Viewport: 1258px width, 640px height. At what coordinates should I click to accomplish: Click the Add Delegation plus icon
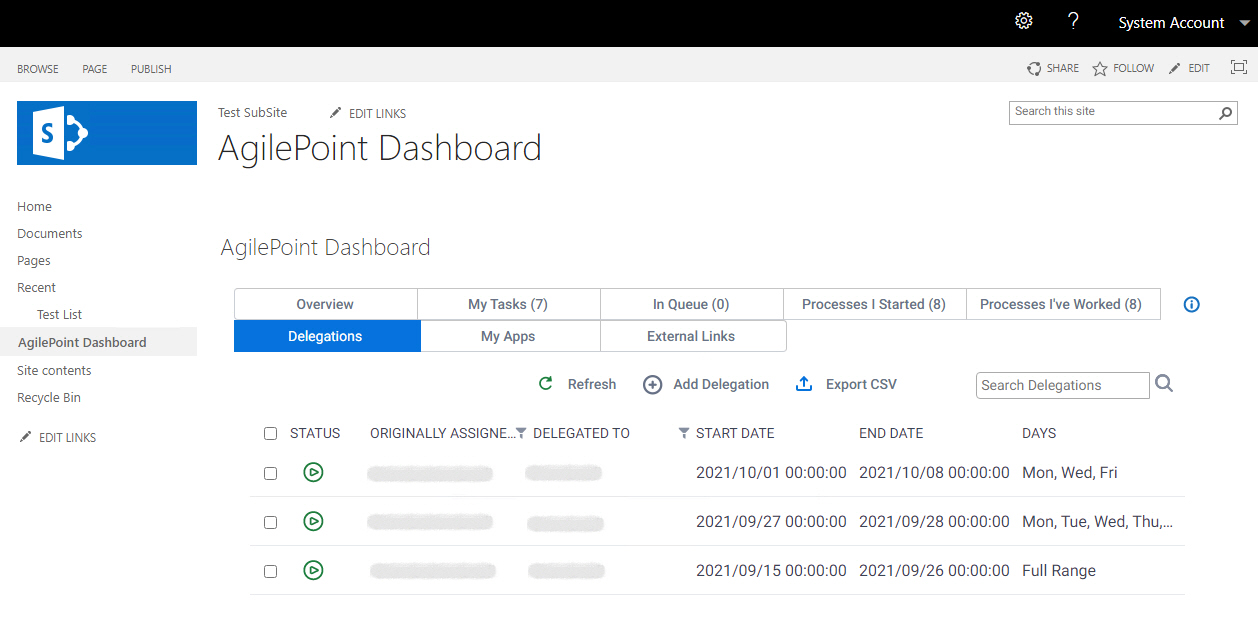(652, 384)
